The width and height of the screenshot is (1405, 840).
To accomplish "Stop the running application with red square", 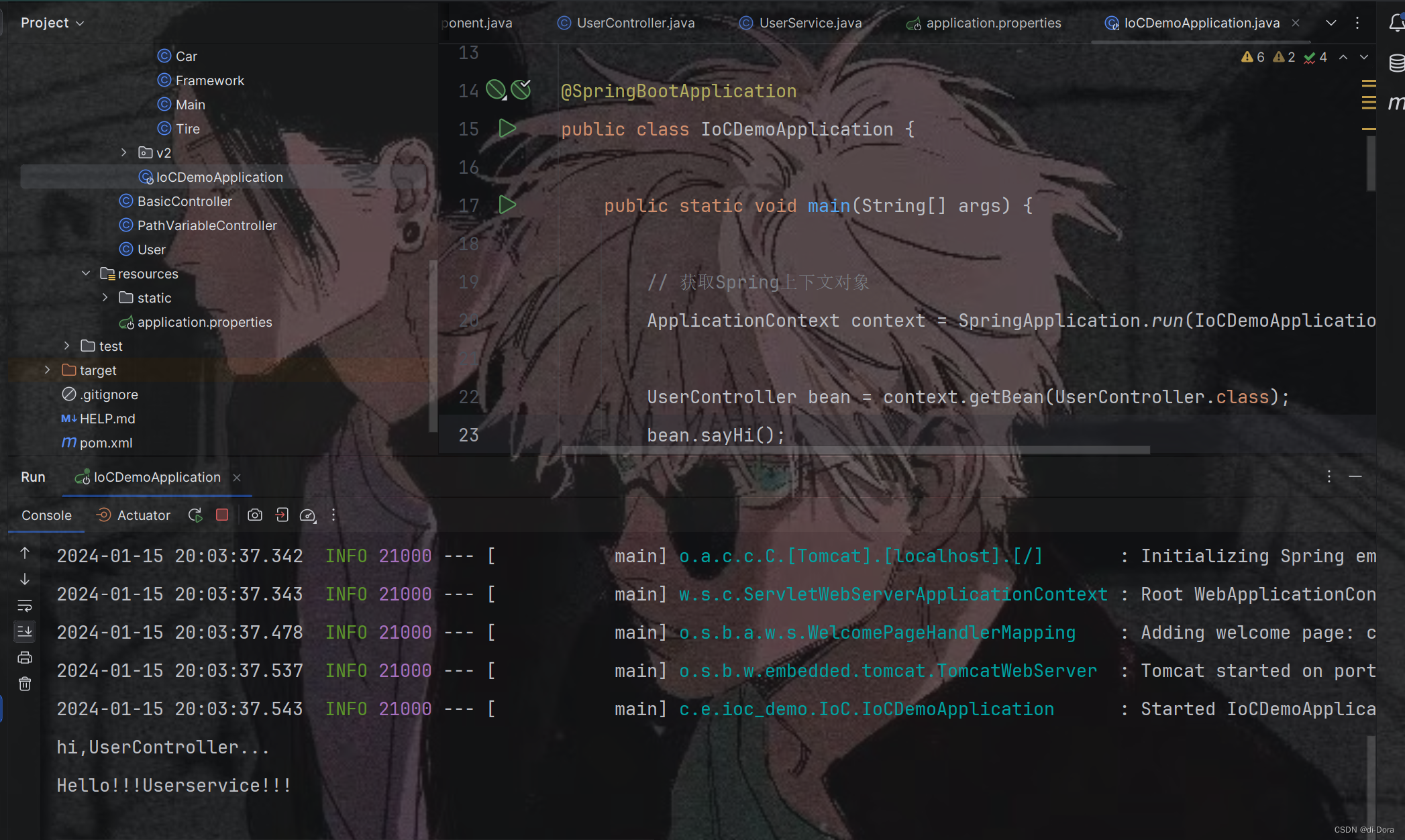I will pyautogui.click(x=222, y=515).
